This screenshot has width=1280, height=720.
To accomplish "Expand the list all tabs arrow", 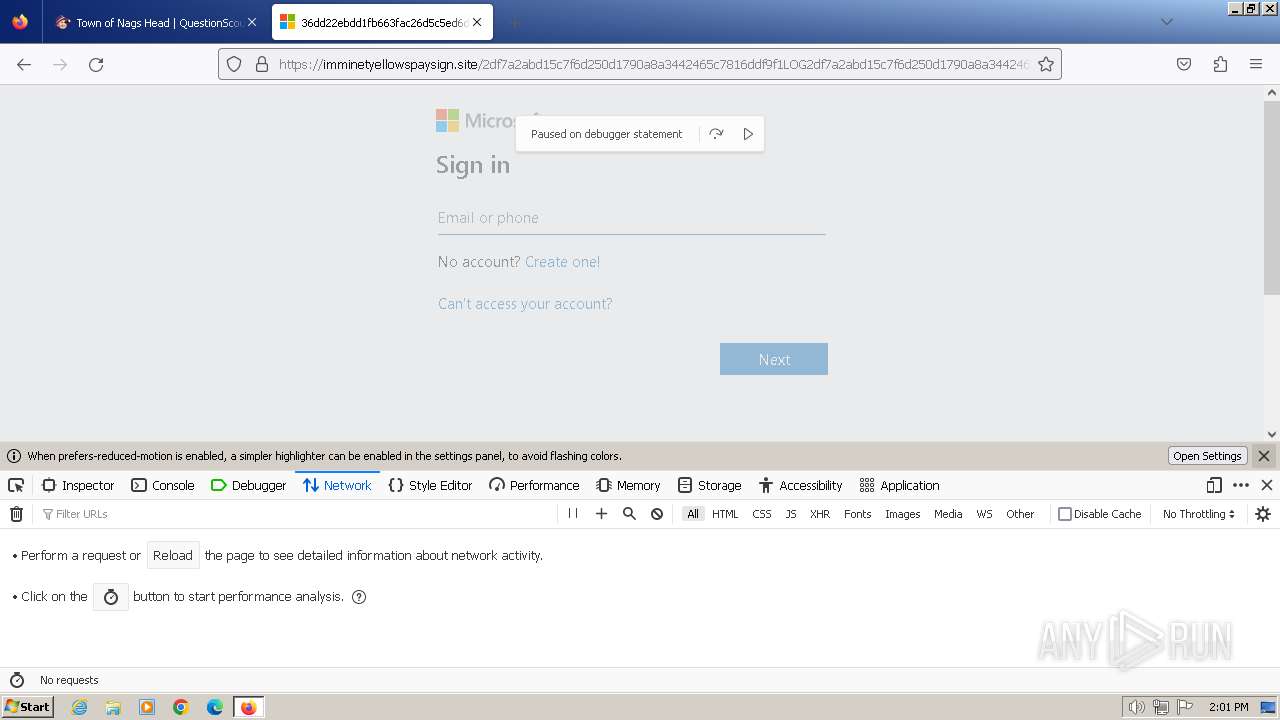I will pyautogui.click(x=1166, y=22).
